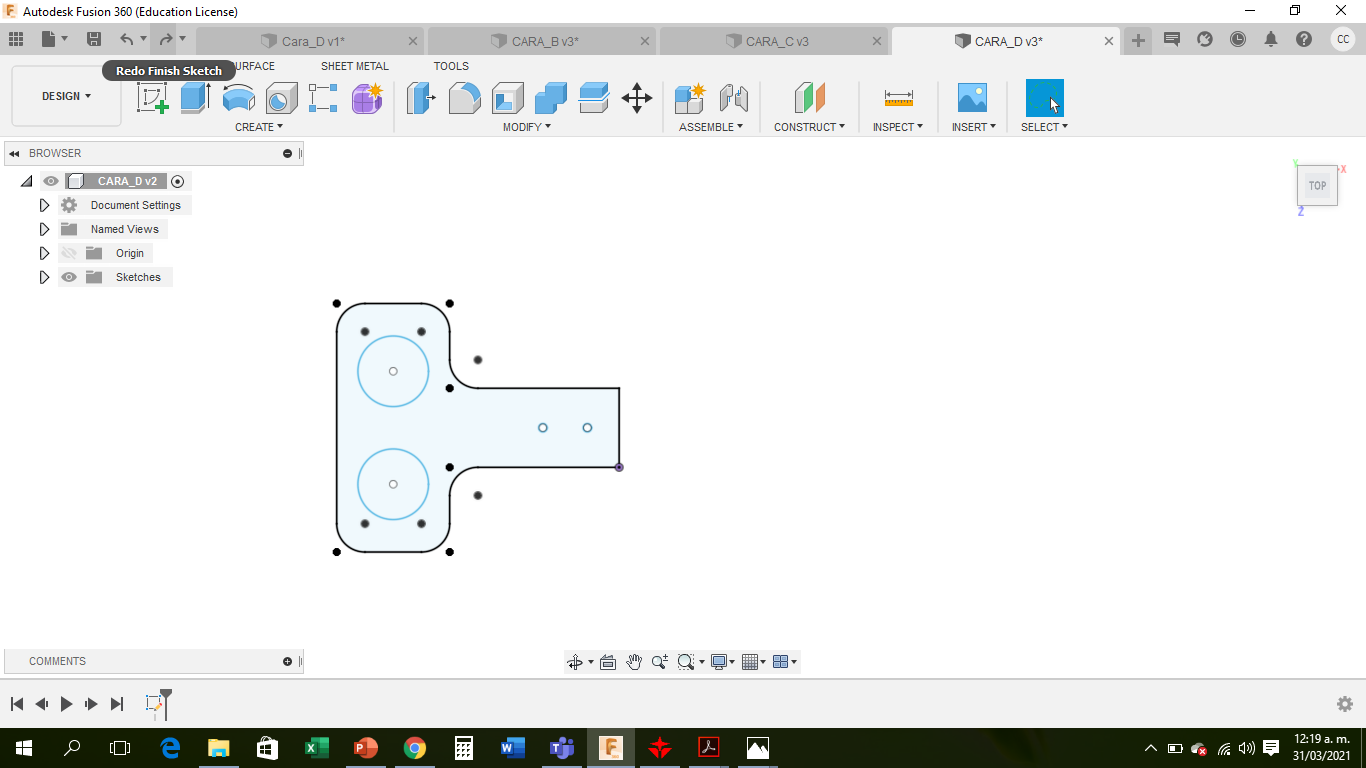Select the Create Form tool
Image resolution: width=1366 pixels, height=768 pixels.
tap(367, 98)
